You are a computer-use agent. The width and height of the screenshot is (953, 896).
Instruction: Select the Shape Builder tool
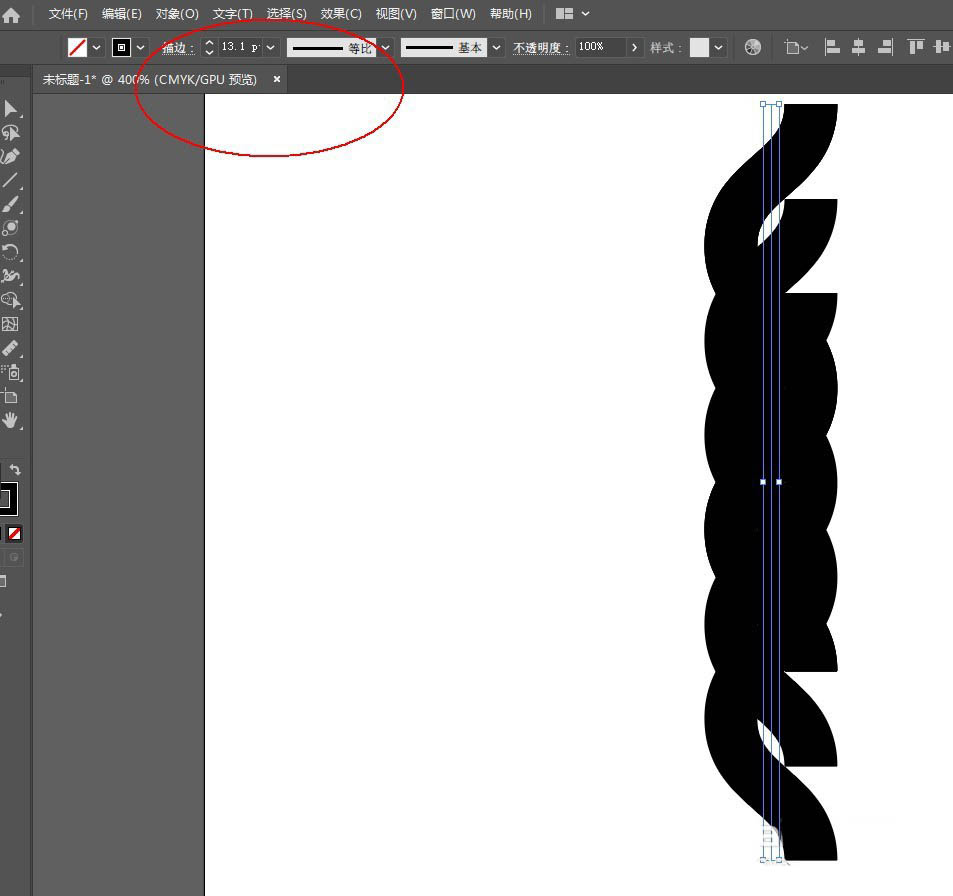[x=10, y=300]
